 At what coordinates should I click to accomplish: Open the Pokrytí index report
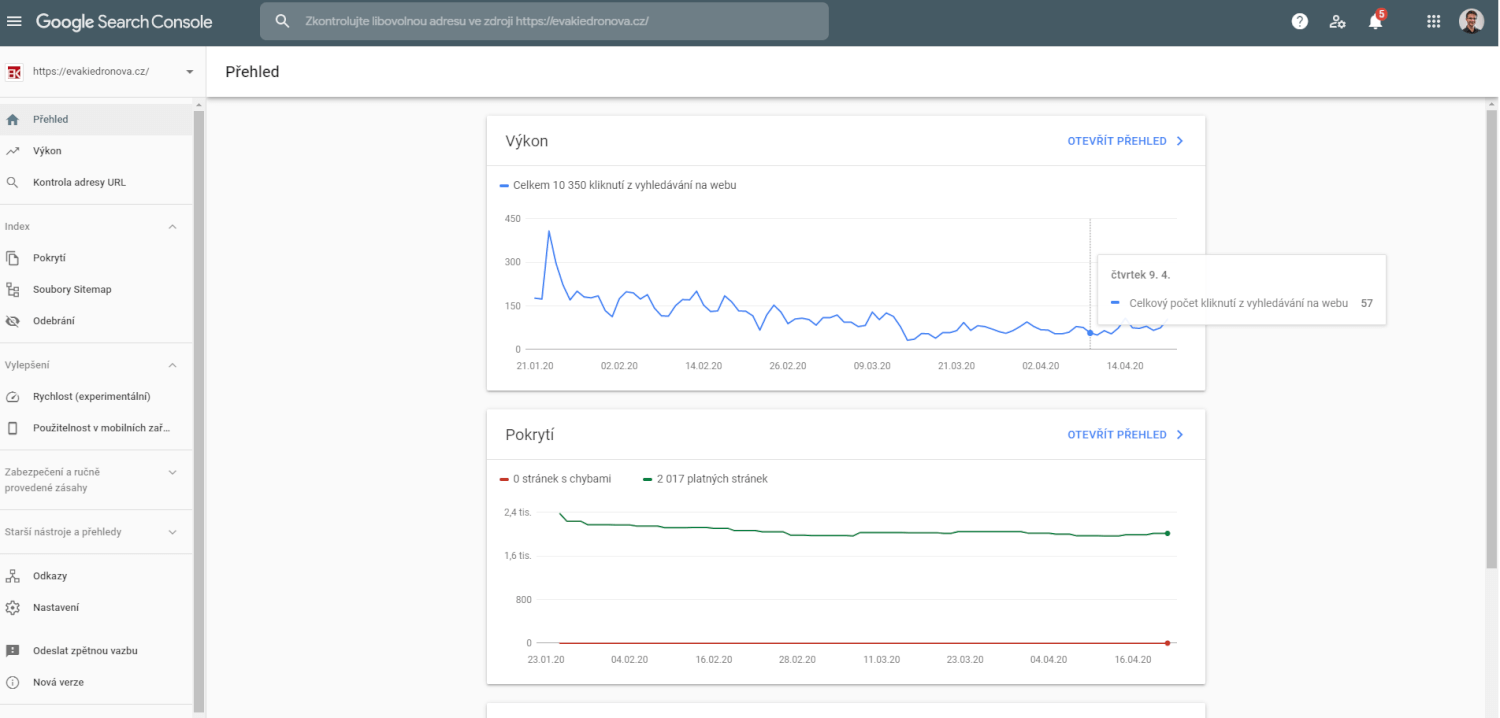(47, 257)
